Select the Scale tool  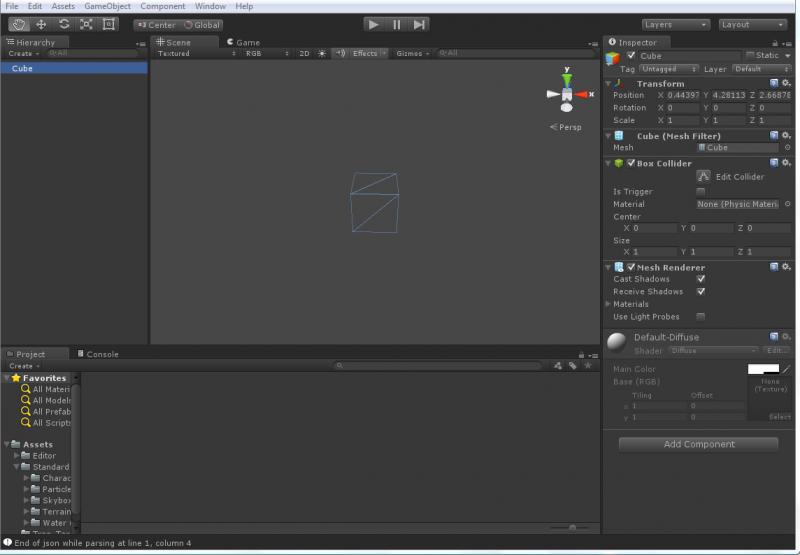pyautogui.click(x=87, y=24)
